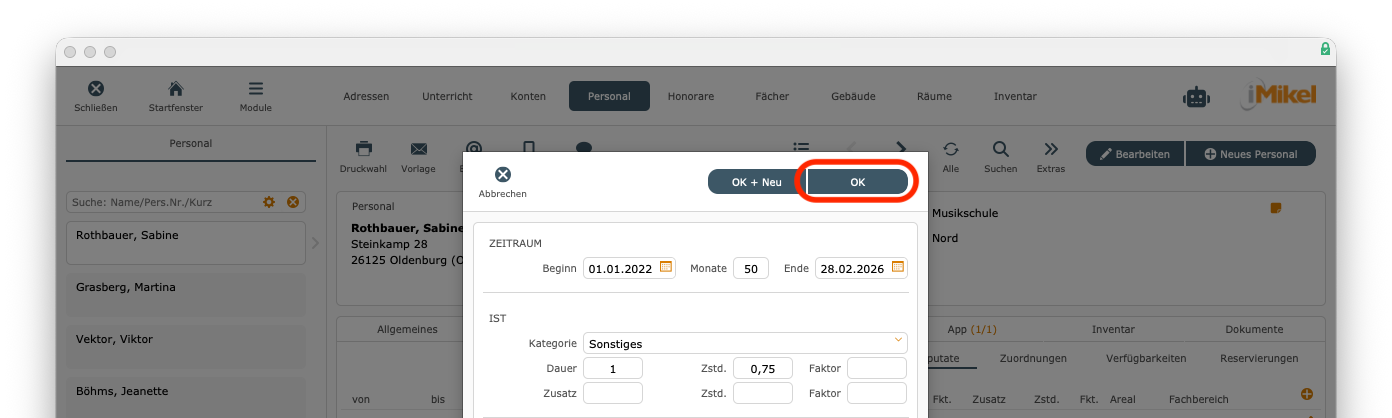Open the Module hamburger menu
Screen dimensions: 1392x418
(256, 89)
